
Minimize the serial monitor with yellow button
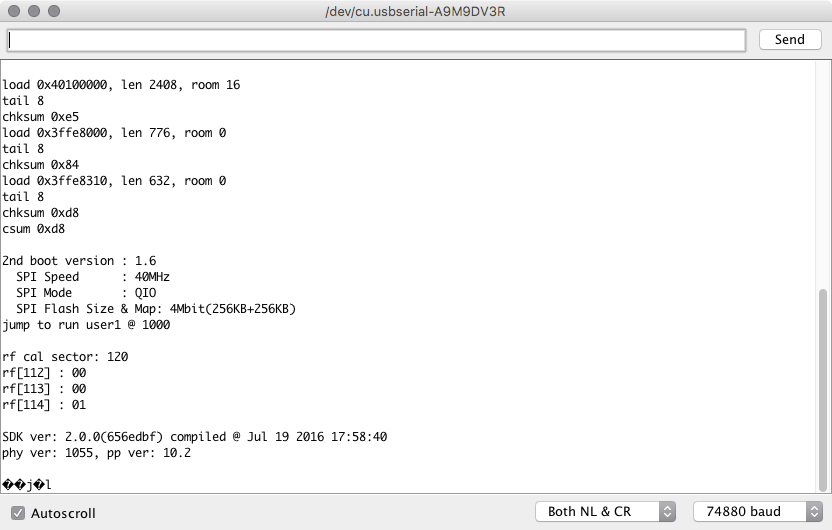(x=33, y=12)
